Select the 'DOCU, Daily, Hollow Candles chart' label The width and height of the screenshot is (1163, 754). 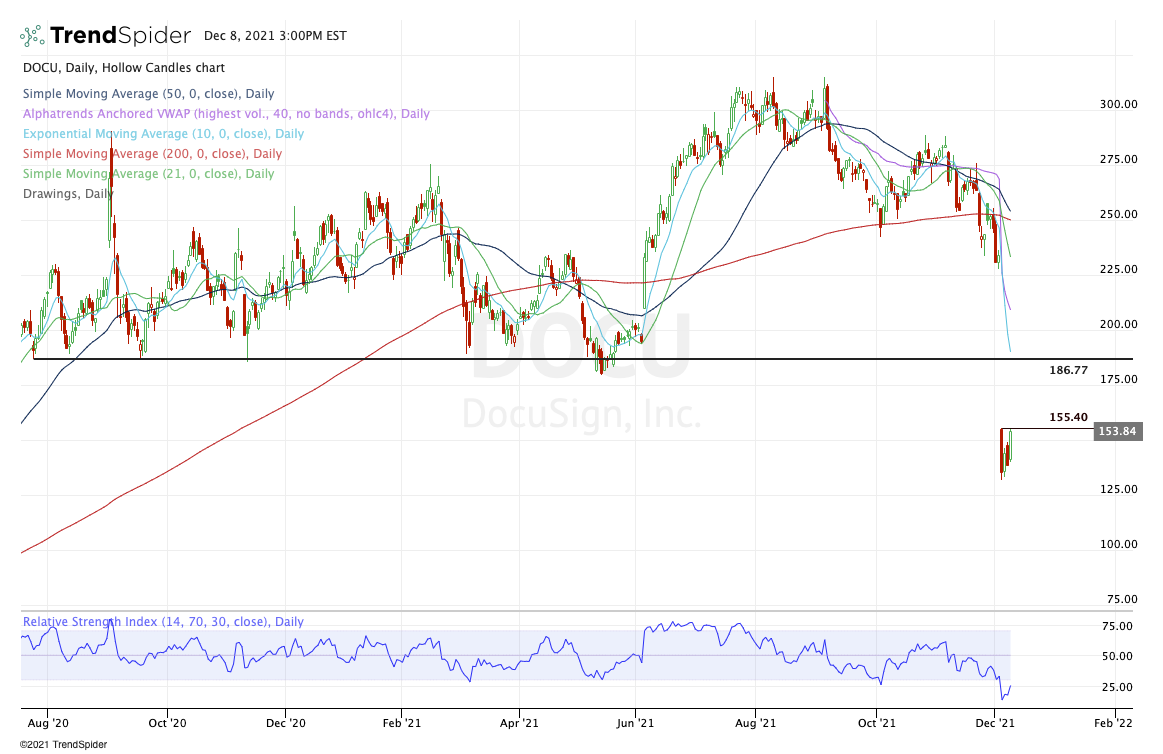pyautogui.click(x=124, y=67)
